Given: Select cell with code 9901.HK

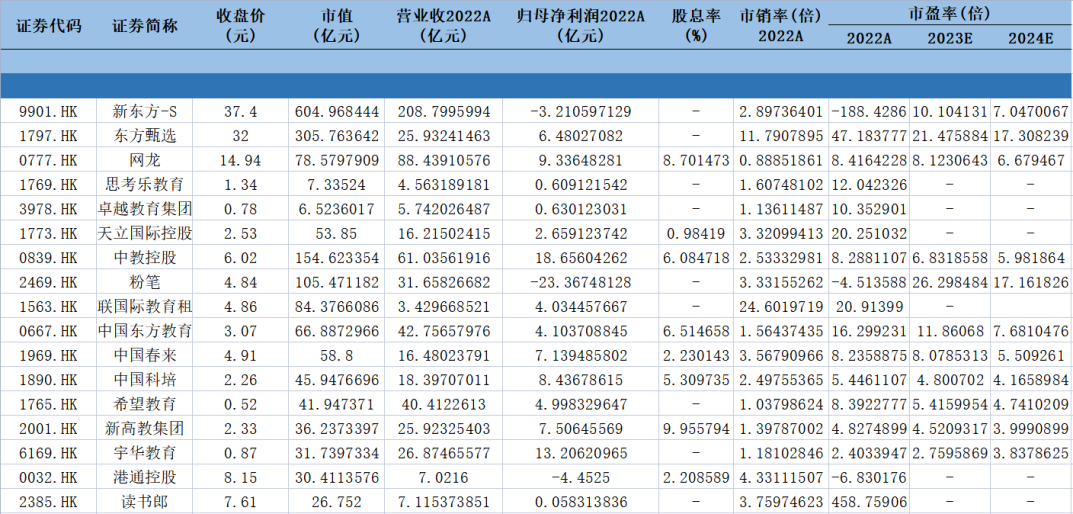Looking at the screenshot, I should point(49,111).
